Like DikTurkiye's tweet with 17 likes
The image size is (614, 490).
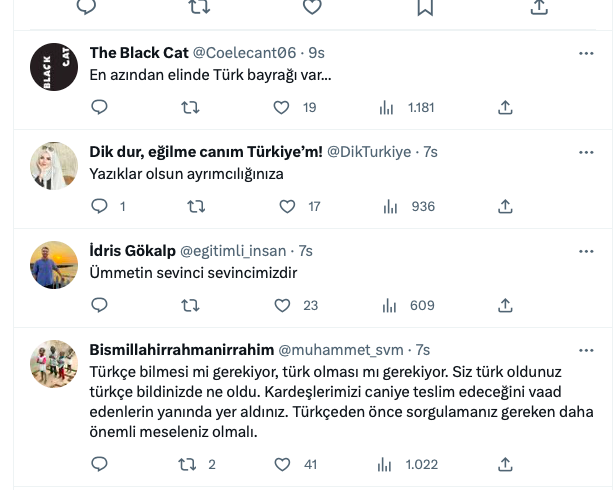click(x=300, y=206)
